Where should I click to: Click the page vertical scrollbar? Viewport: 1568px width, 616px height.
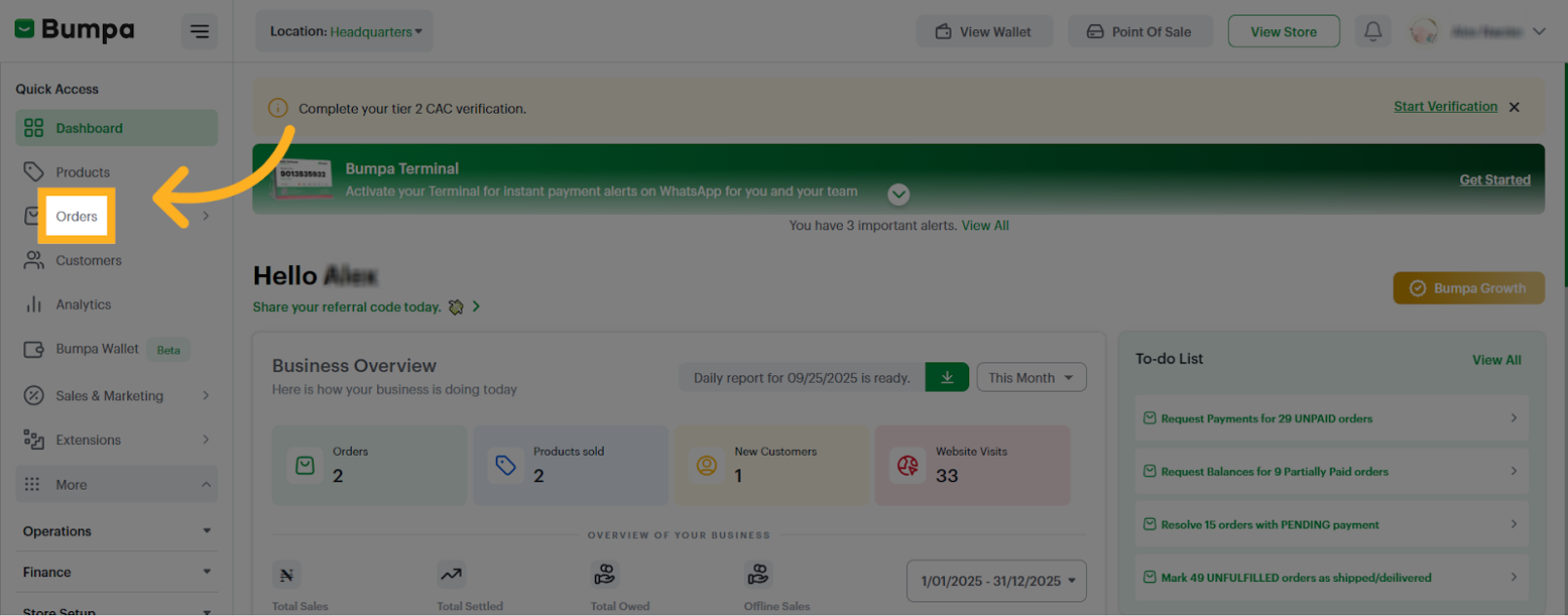1564,175
